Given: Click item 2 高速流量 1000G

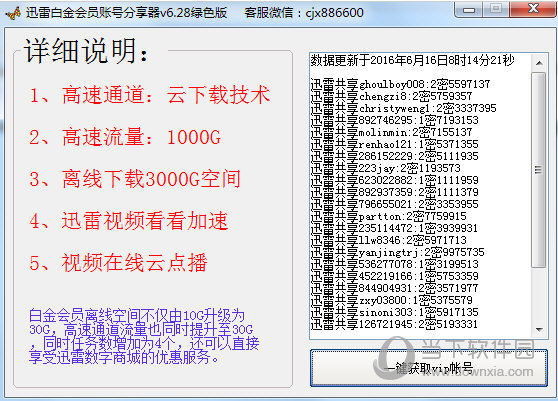Looking at the screenshot, I should (125, 137).
